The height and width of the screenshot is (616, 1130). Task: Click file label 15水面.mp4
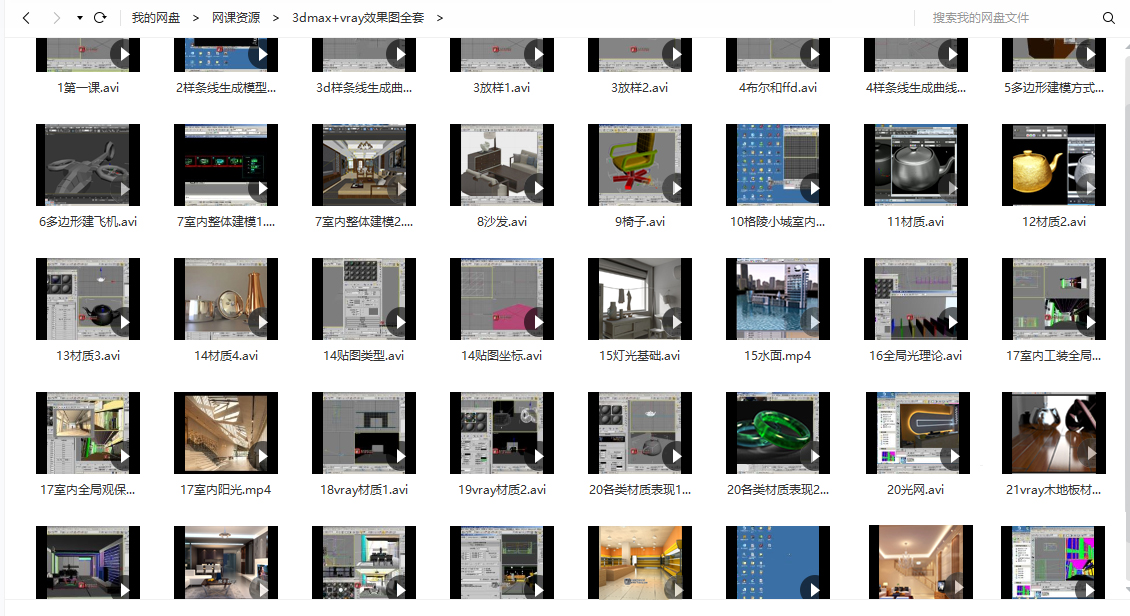778,356
